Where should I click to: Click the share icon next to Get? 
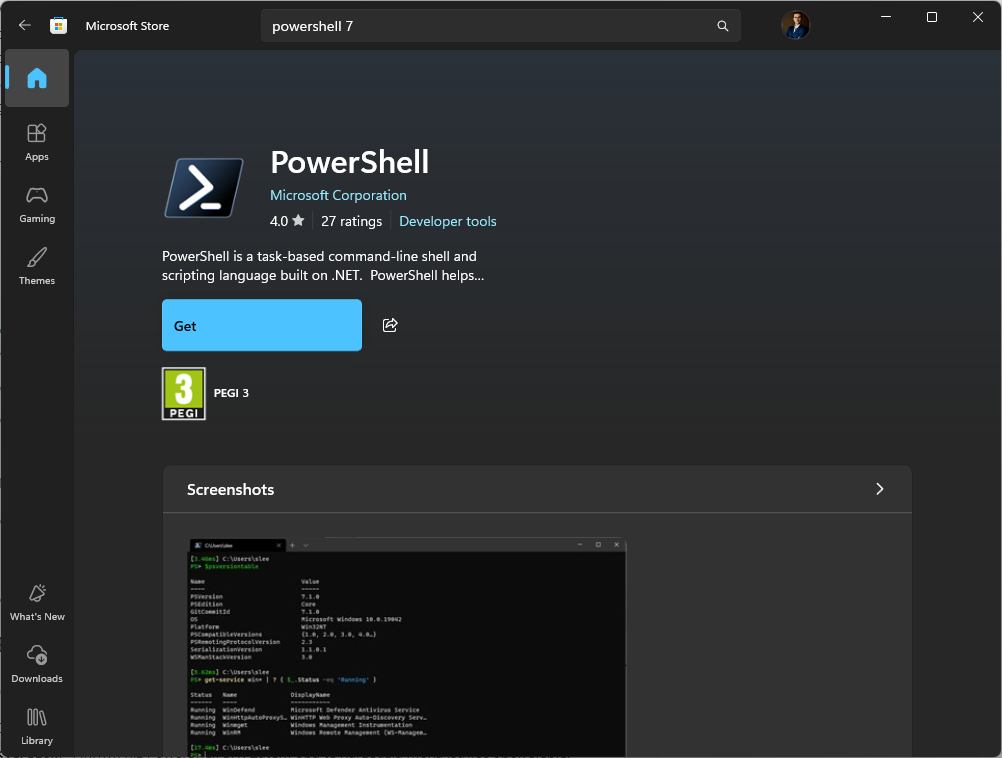(x=389, y=324)
